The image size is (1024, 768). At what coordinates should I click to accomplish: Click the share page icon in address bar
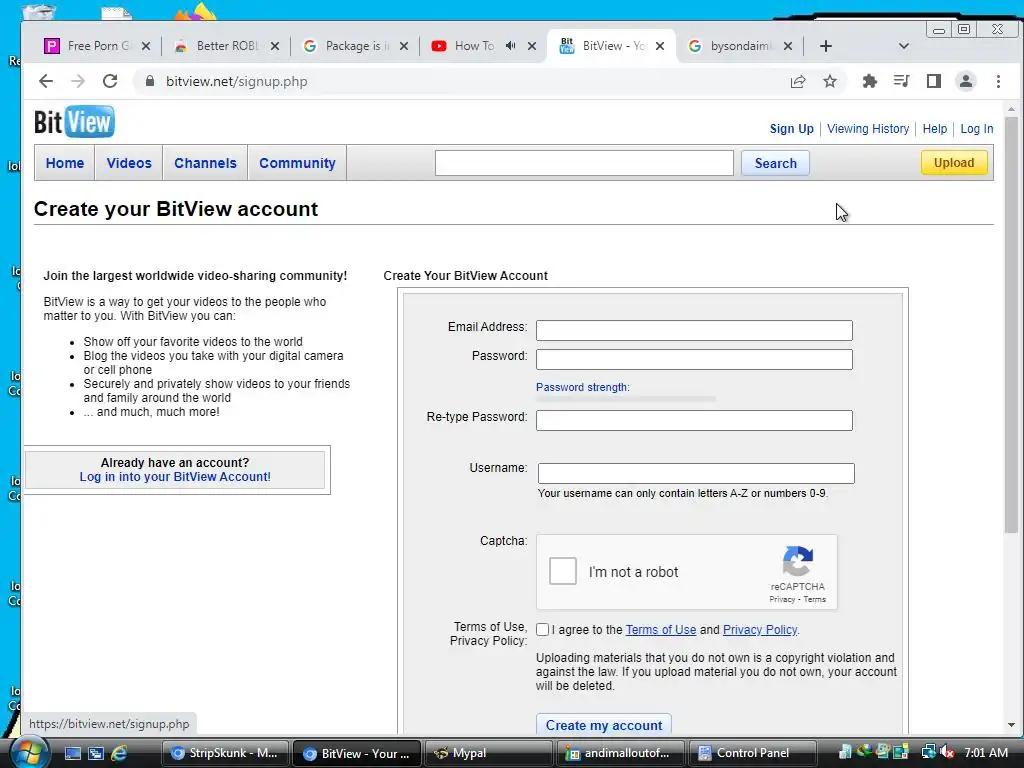798,81
